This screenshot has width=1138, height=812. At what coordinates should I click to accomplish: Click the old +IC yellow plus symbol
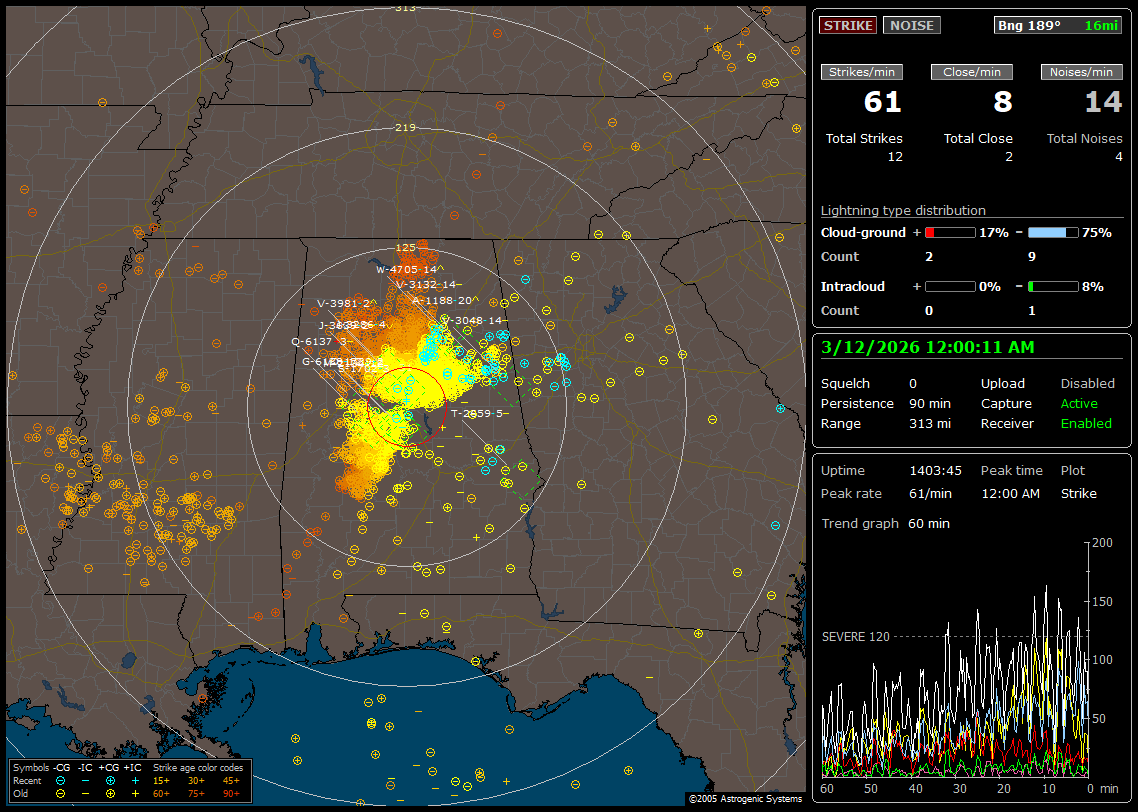pos(135,792)
